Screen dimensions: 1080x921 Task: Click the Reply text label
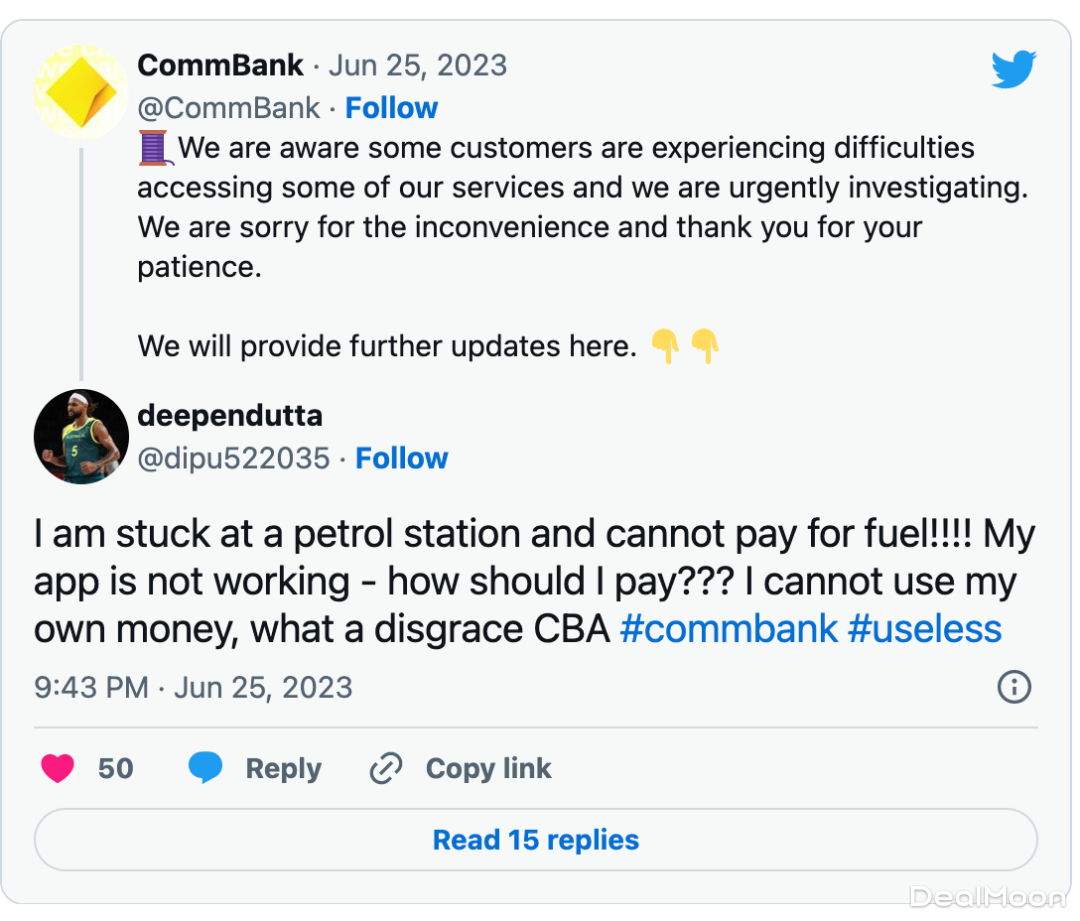(283, 768)
